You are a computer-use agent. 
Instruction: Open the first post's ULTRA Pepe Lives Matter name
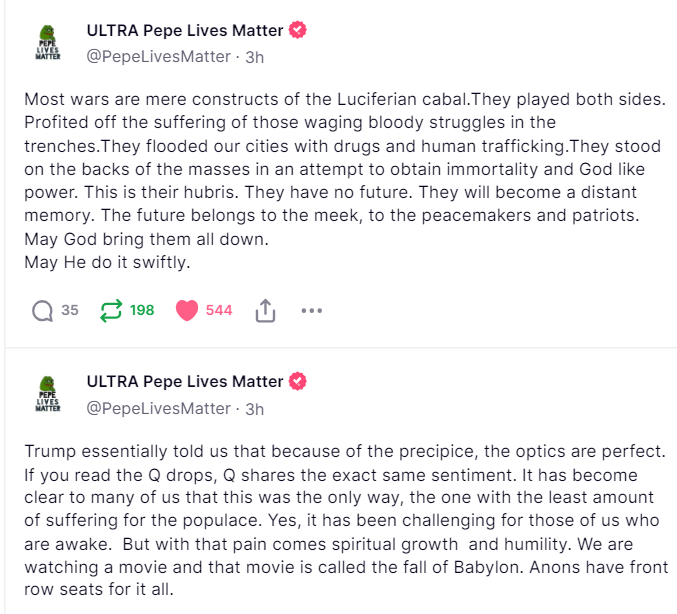tap(185, 31)
